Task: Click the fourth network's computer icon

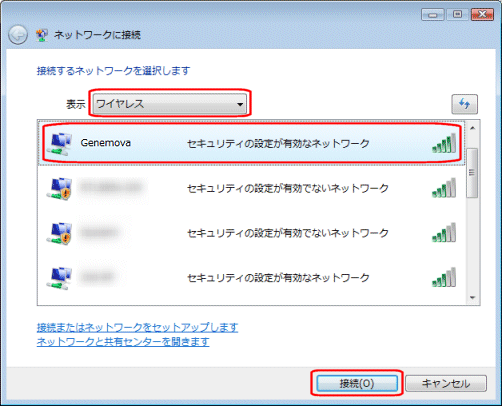Action: coord(60,278)
